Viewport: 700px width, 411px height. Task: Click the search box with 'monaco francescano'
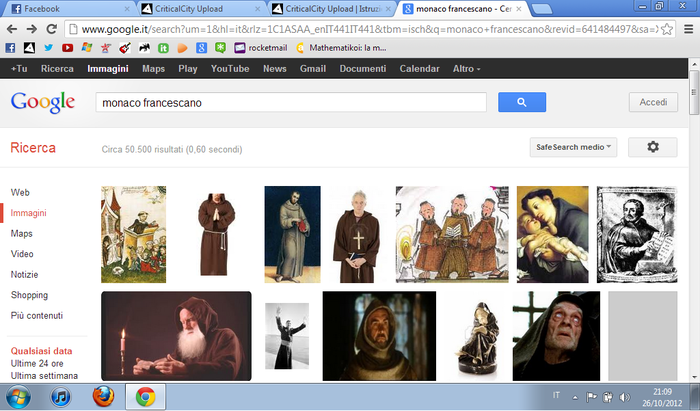tap(291, 103)
